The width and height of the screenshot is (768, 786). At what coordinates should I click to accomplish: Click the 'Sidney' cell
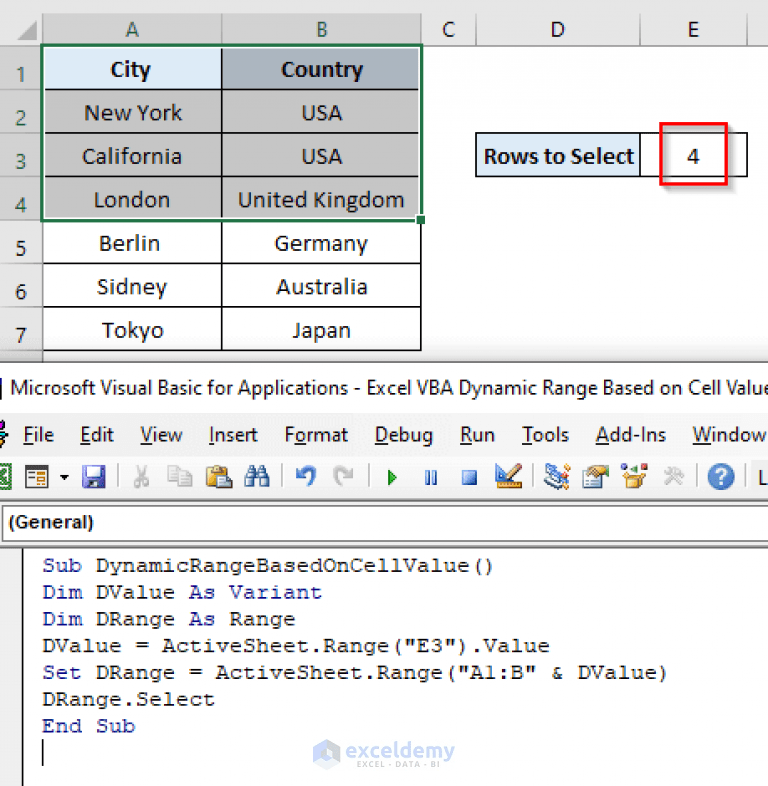(x=132, y=286)
